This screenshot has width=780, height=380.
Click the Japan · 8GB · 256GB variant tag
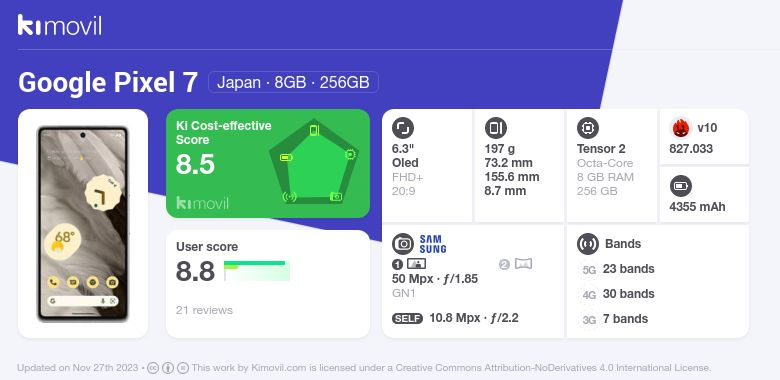tap(293, 82)
